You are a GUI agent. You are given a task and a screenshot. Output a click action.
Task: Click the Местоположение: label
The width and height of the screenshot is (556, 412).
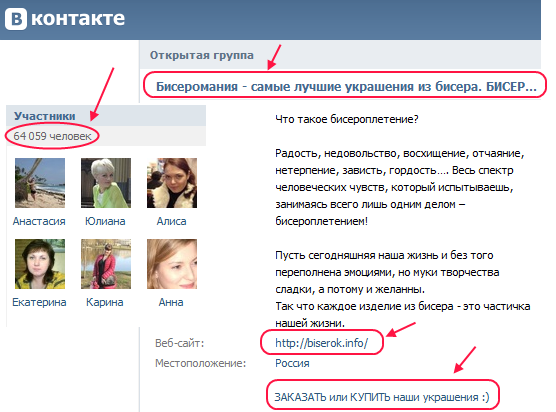coord(200,363)
